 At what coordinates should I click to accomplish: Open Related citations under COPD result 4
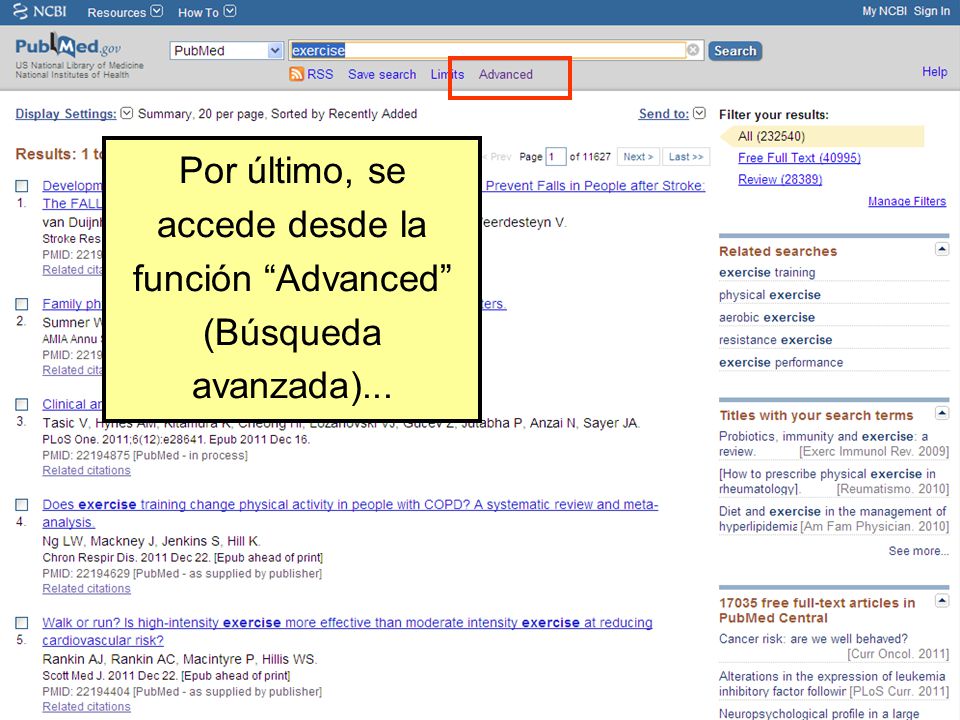[86, 588]
